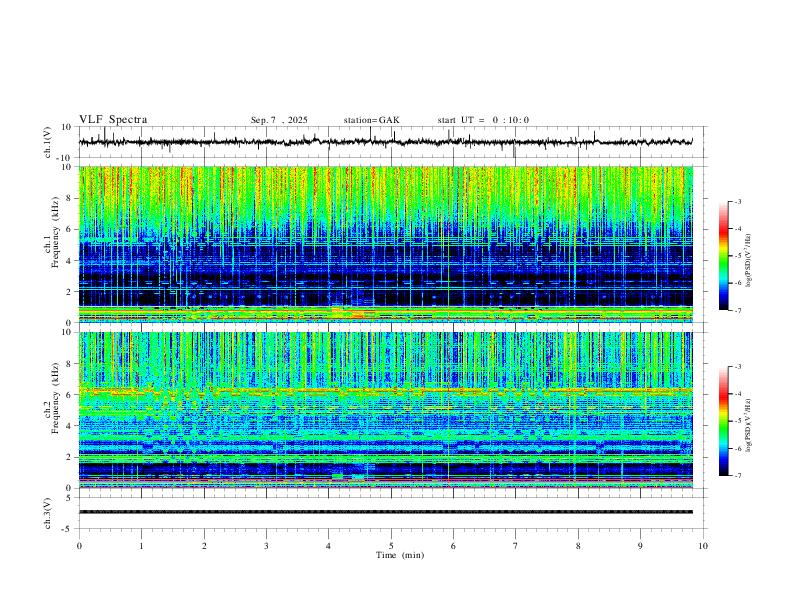
Task: Click the "-3" tick on ch.2 color bar
Action: [x=738, y=367]
